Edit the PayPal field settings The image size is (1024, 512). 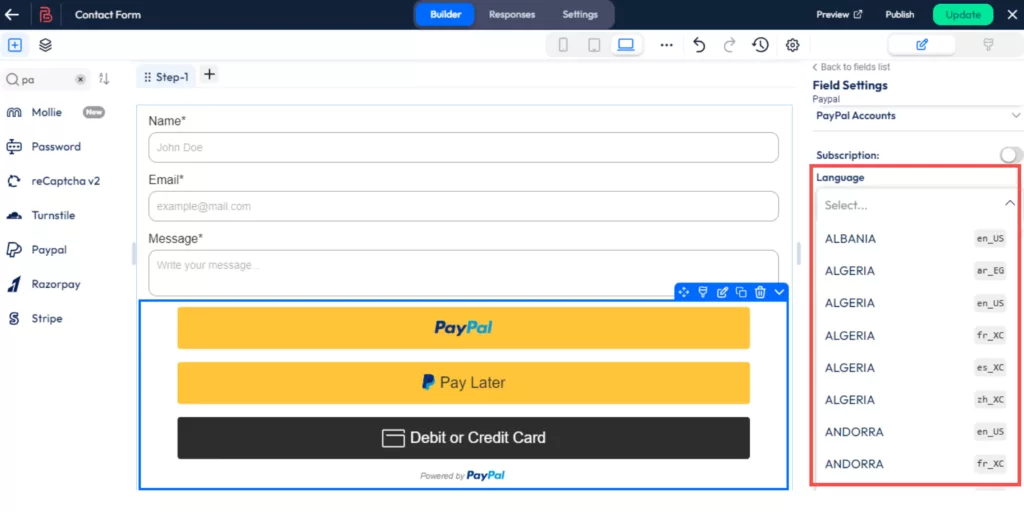pyautogui.click(x=722, y=292)
